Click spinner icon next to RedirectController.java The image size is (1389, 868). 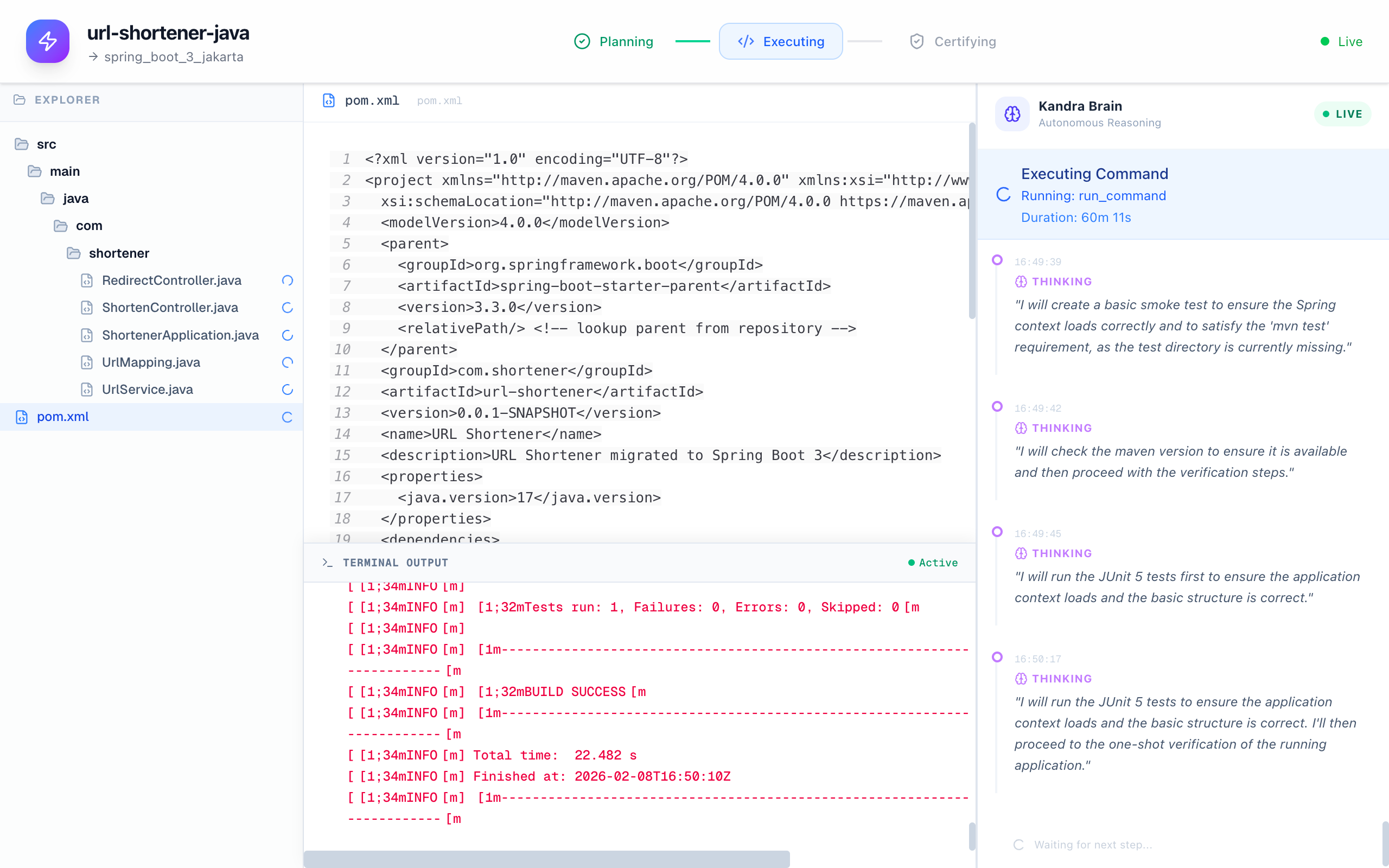click(x=288, y=280)
